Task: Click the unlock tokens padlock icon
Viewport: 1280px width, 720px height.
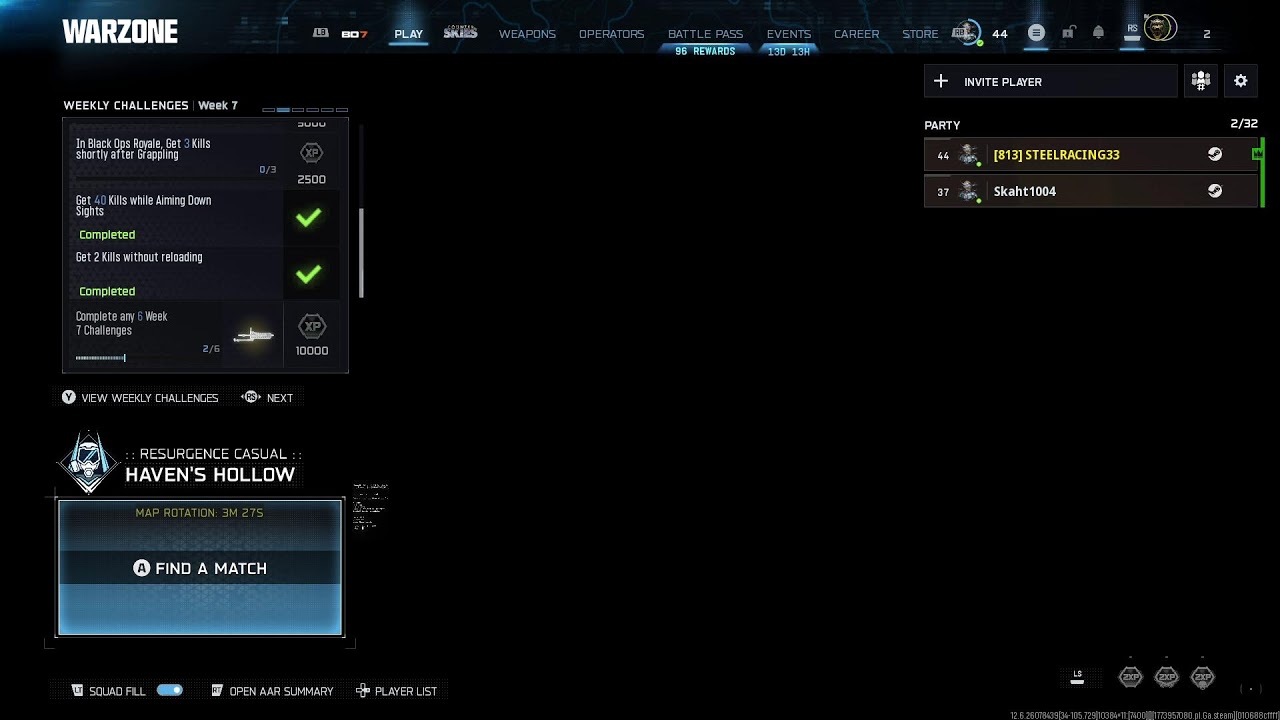Action: (x=1068, y=33)
